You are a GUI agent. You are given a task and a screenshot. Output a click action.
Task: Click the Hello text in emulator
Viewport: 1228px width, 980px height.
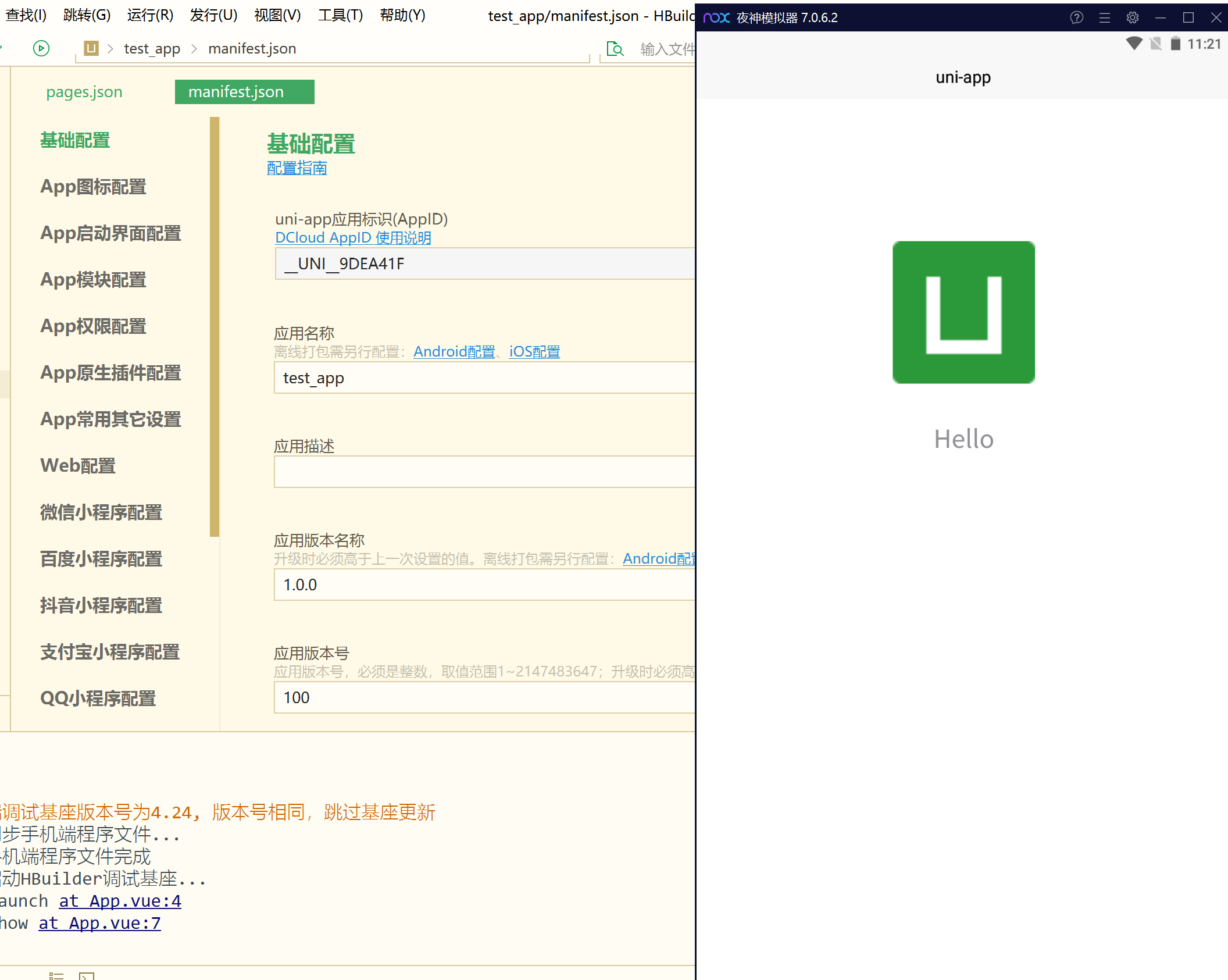(963, 439)
